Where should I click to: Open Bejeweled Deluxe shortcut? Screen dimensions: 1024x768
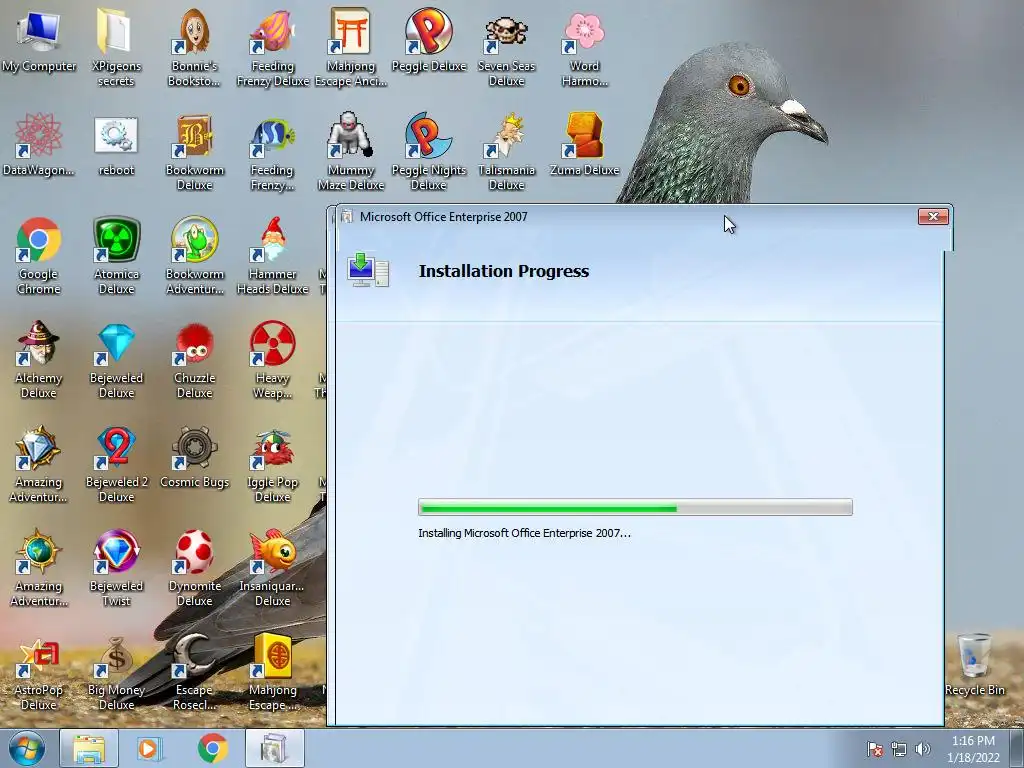point(116,360)
